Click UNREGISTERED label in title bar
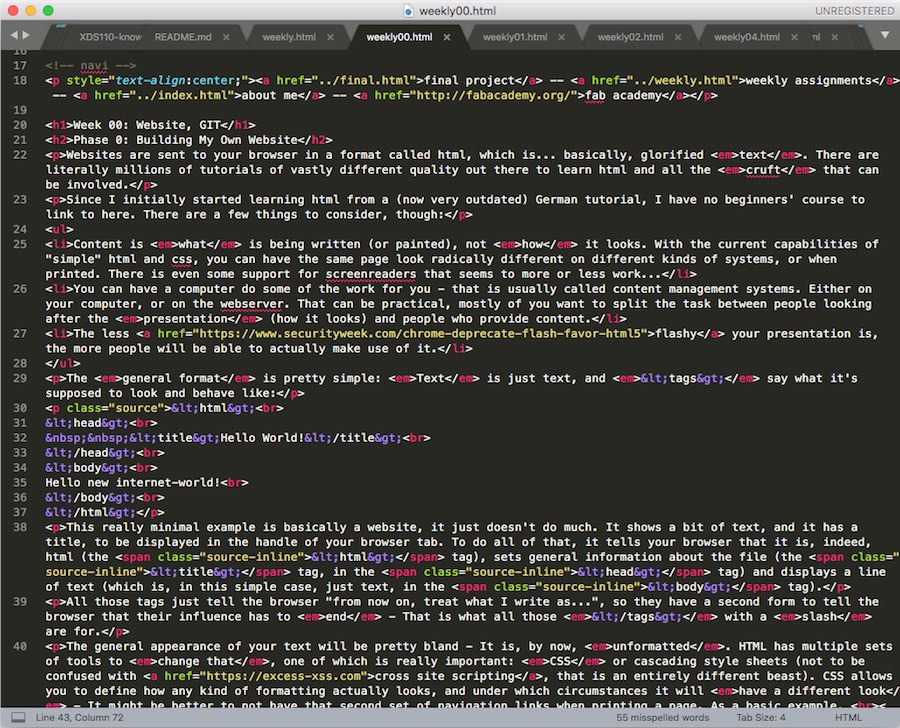This screenshot has width=900, height=728. point(854,11)
